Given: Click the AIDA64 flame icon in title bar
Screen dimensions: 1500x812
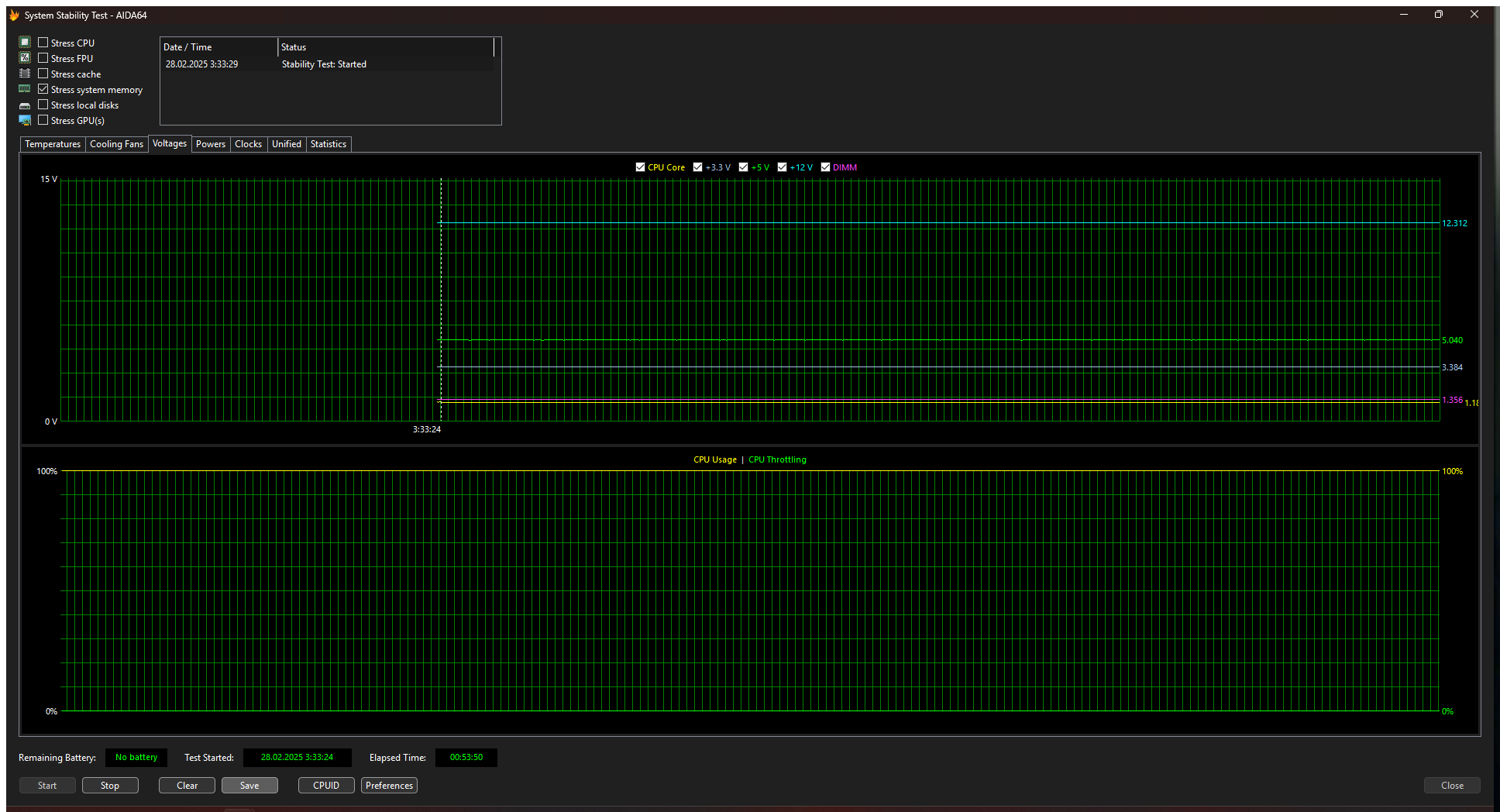Looking at the screenshot, I should [x=14, y=15].
